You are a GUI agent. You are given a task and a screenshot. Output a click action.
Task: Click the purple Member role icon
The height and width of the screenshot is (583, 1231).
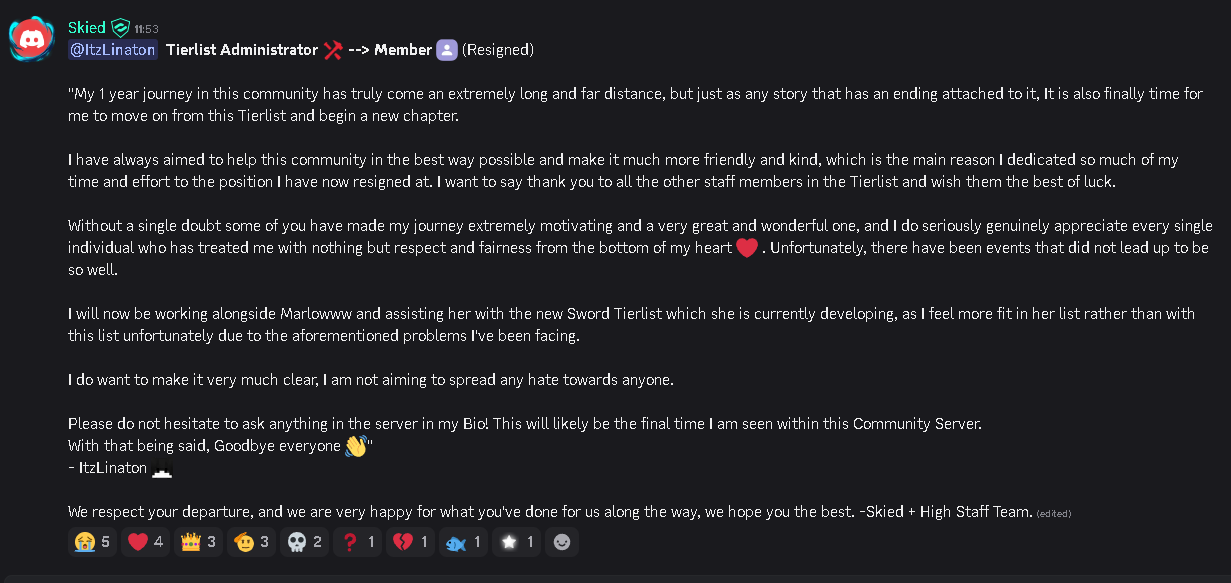click(x=447, y=50)
